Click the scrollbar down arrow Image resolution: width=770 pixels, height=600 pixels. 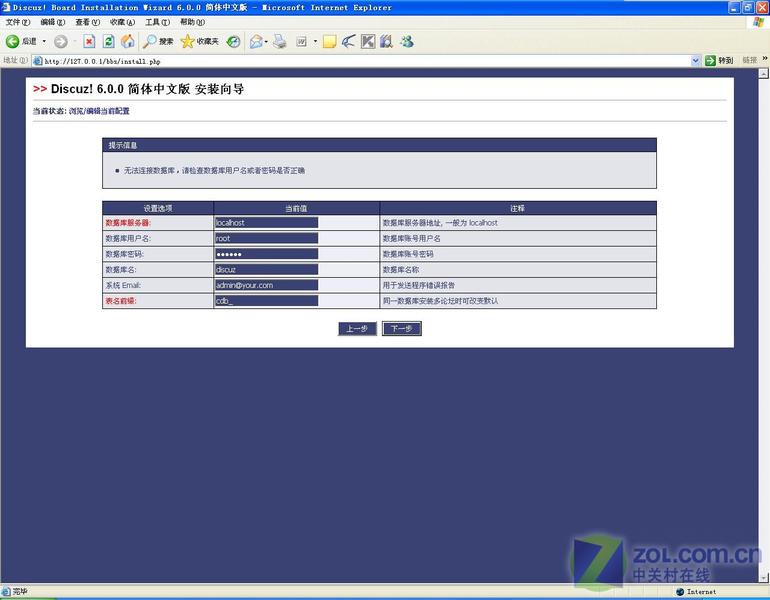coord(764,577)
